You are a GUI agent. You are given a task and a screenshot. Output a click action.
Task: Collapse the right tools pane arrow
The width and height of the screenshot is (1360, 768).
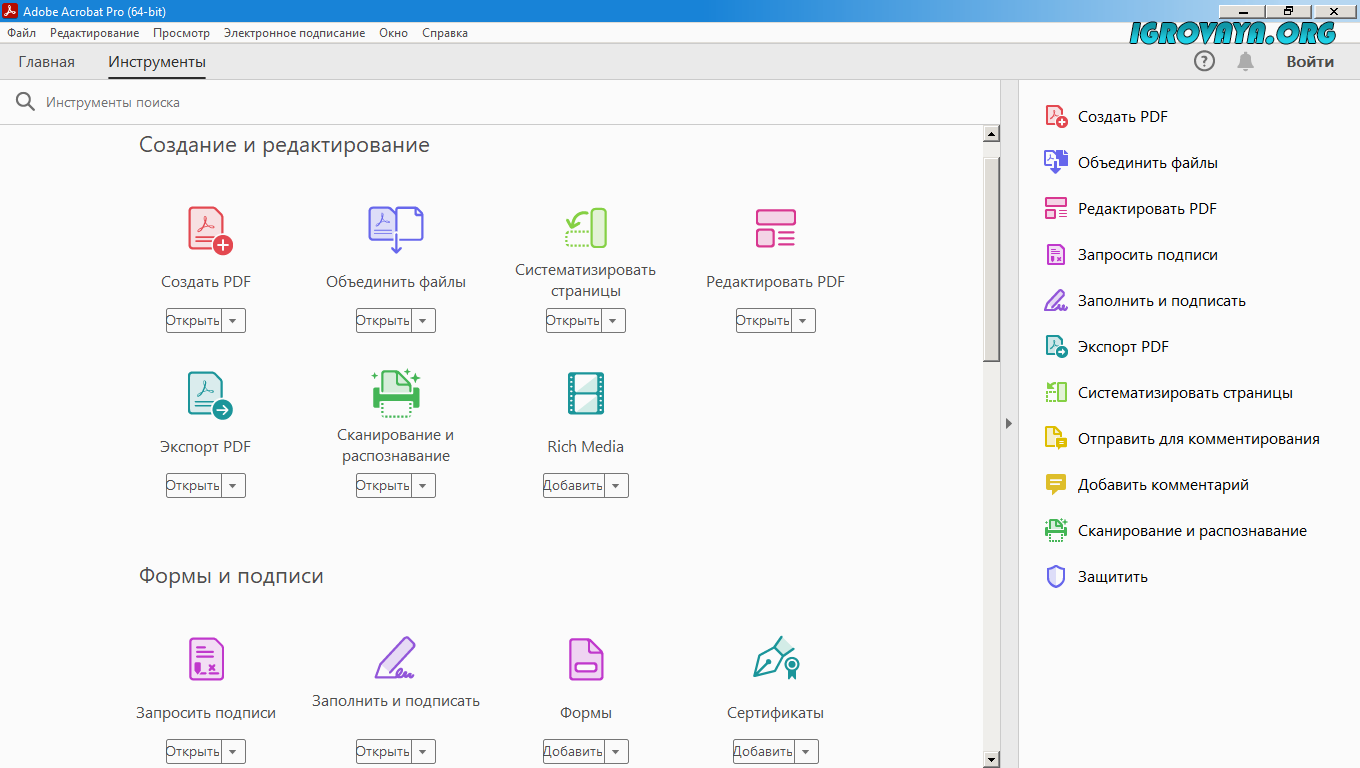coord(1009,424)
